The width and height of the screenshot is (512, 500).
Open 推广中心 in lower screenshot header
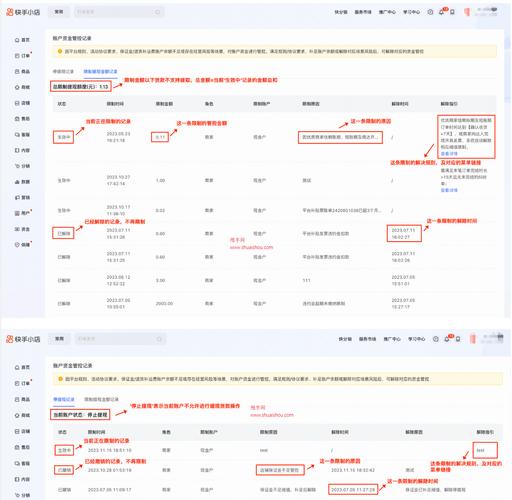[x=392, y=339]
